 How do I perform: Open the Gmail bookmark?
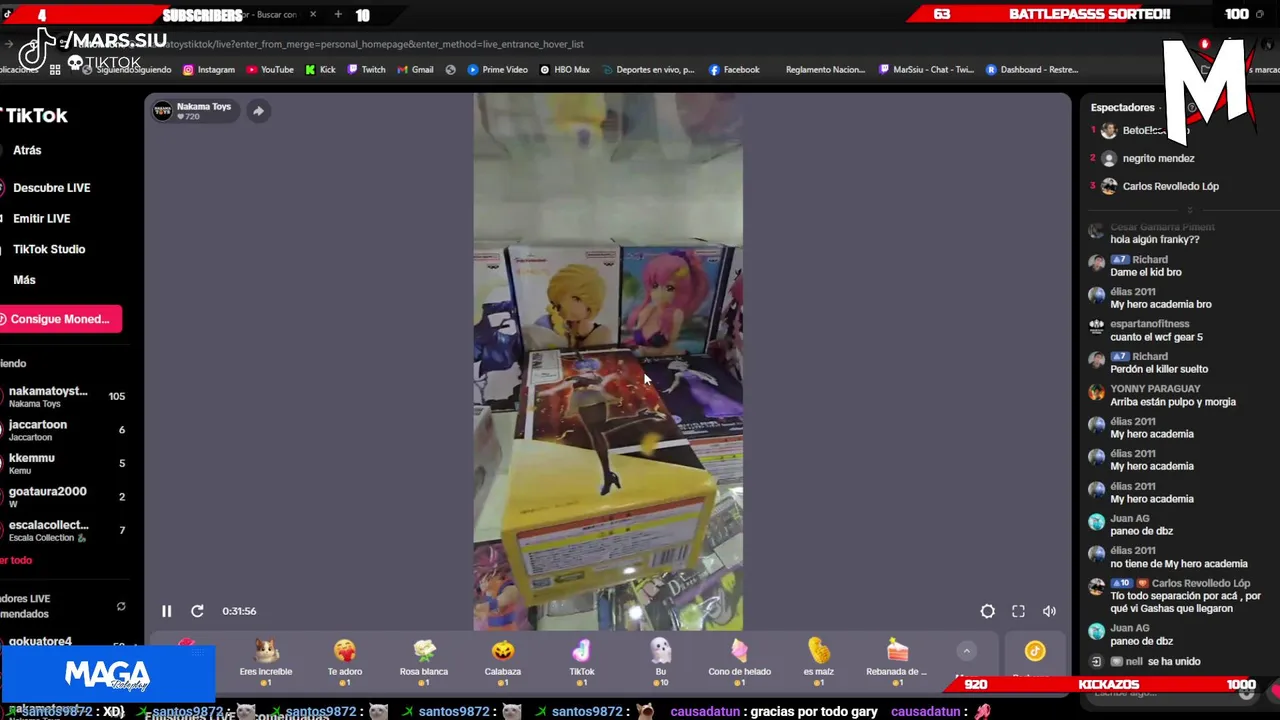[x=415, y=70]
